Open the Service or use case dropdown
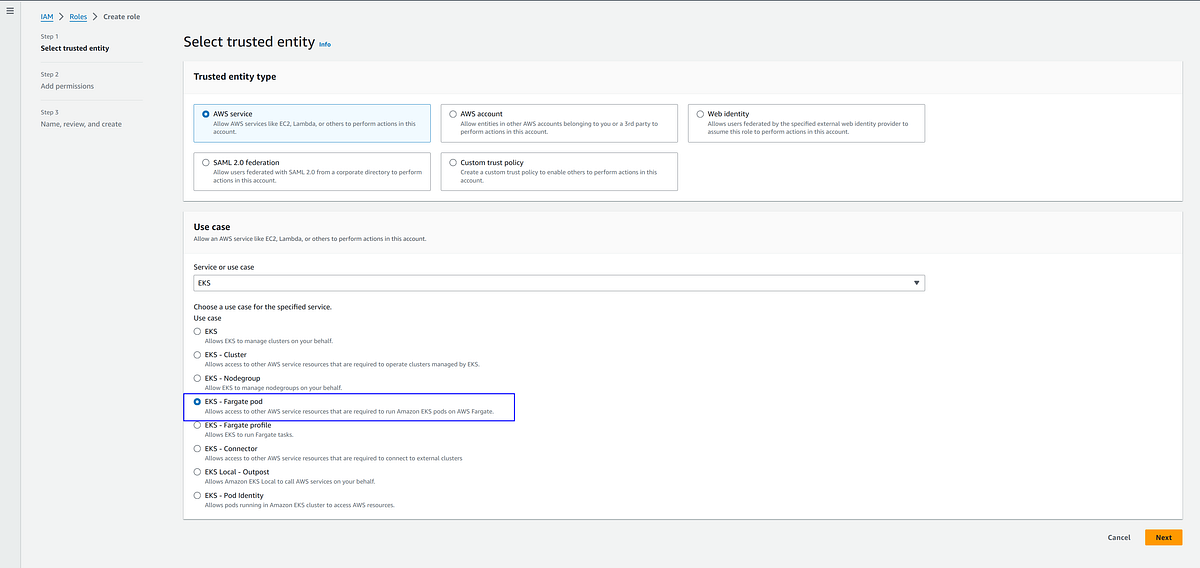Image resolution: width=1200 pixels, height=568 pixels. tap(559, 283)
